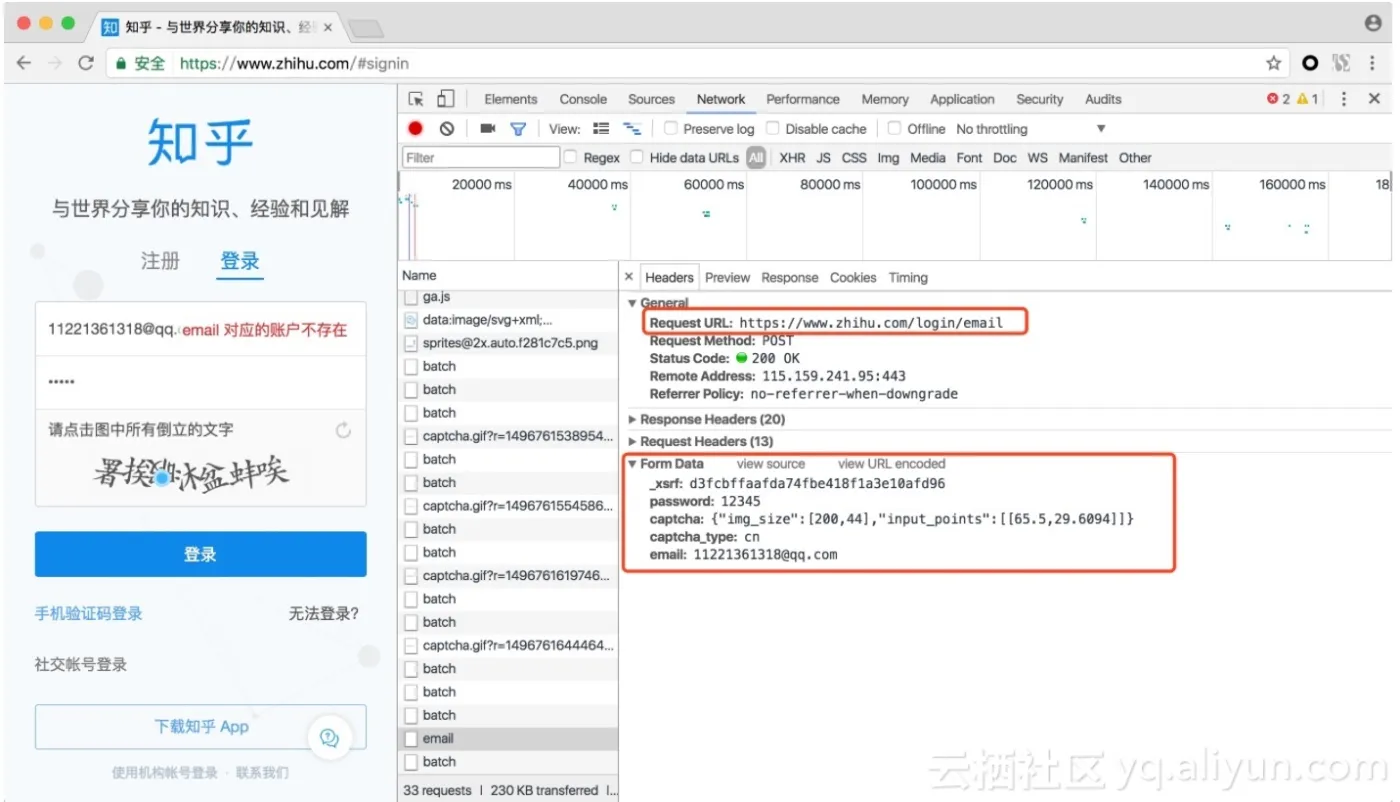Viewport: 1400px width, 802px height.
Task: Close the request details pane X
Action: point(629,277)
